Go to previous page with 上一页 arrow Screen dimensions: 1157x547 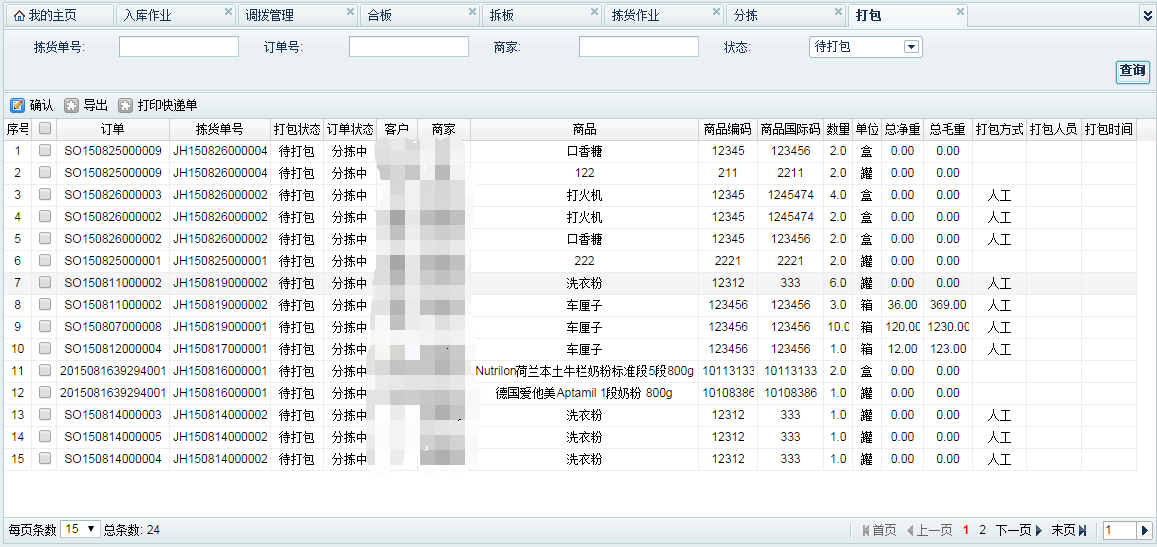911,530
